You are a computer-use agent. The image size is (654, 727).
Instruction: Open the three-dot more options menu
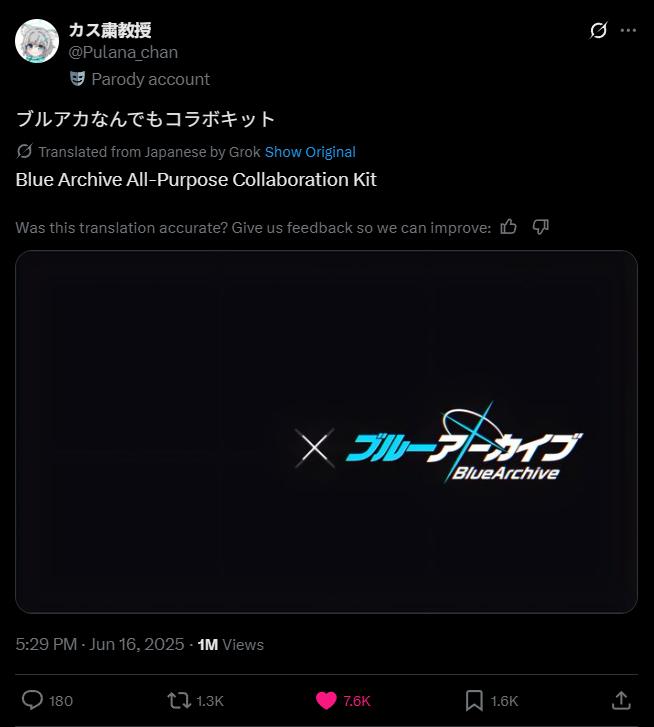[628, 31]
